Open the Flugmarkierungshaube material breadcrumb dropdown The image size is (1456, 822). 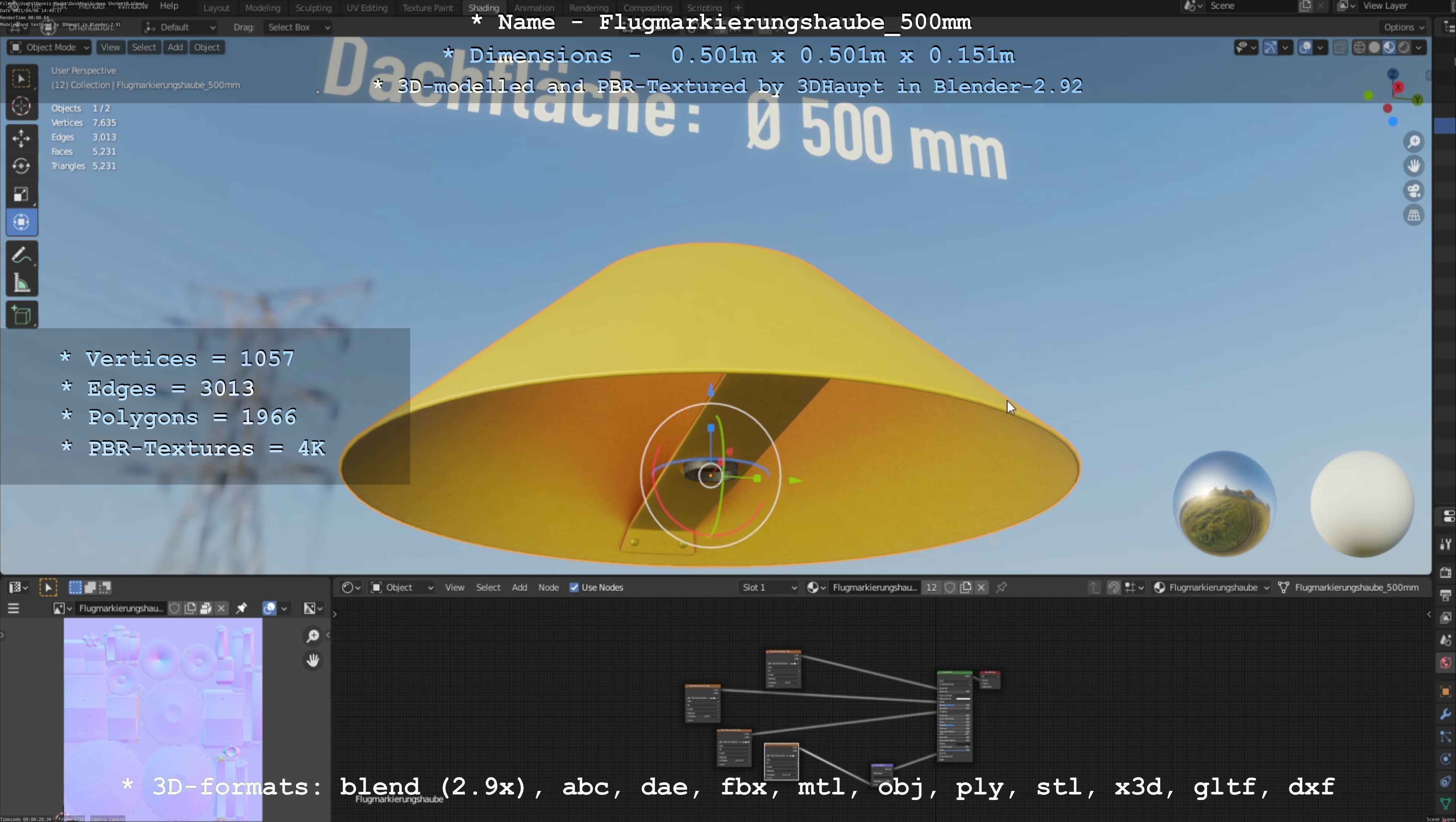pos(1211,587)
